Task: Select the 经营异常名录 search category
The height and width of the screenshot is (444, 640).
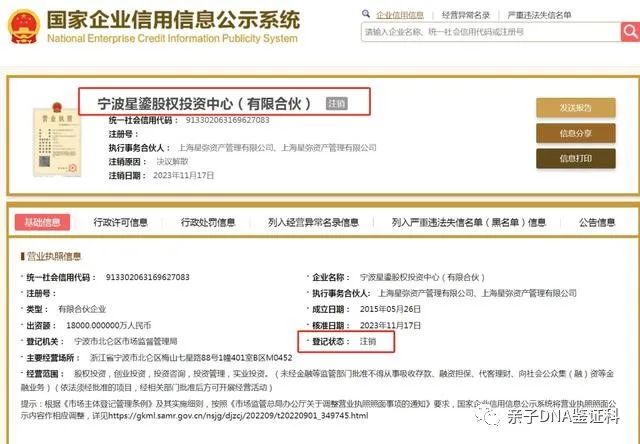Action: (466, 15)
